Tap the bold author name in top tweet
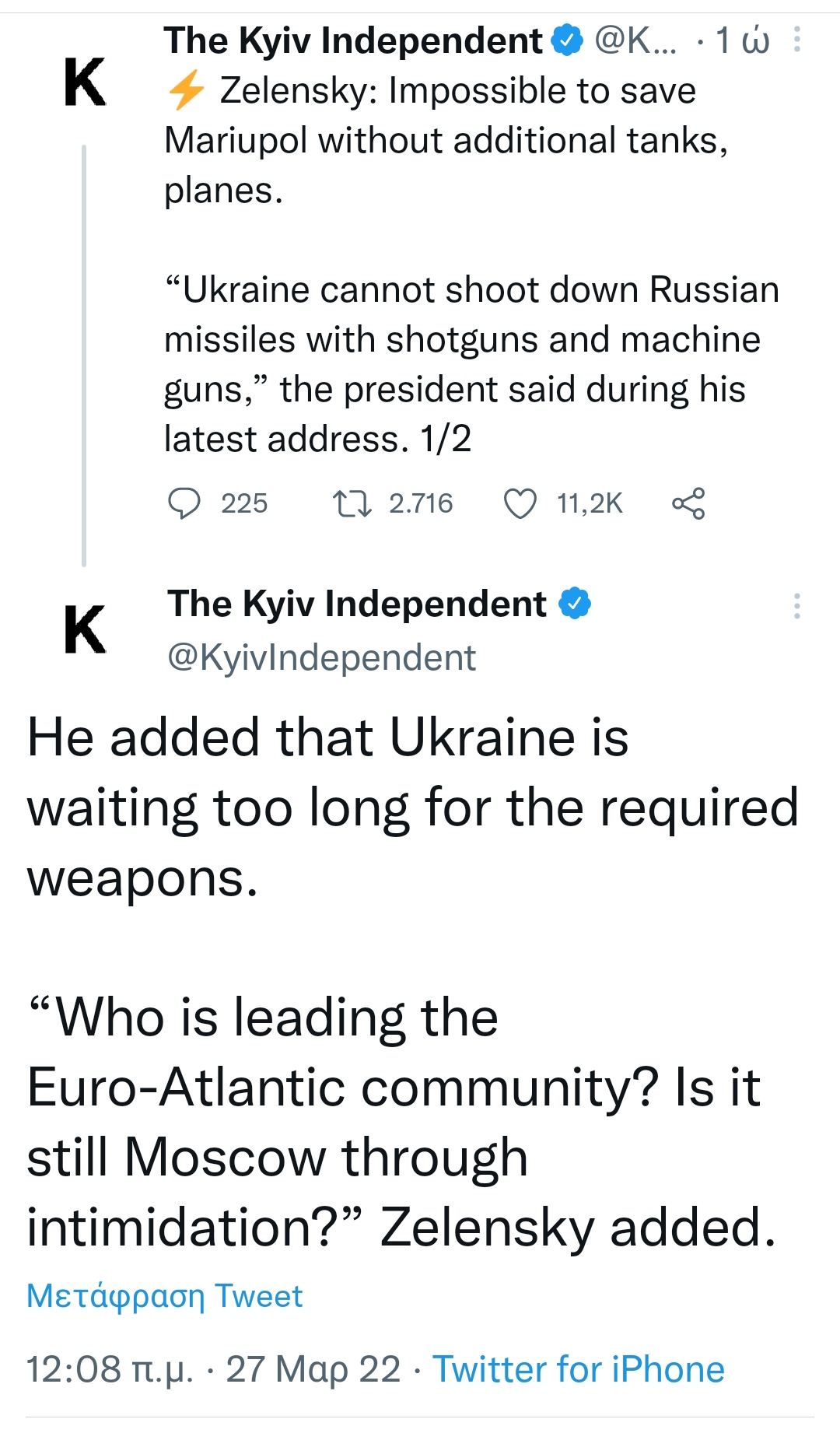 pyautogui.click(x=353, y=40)
